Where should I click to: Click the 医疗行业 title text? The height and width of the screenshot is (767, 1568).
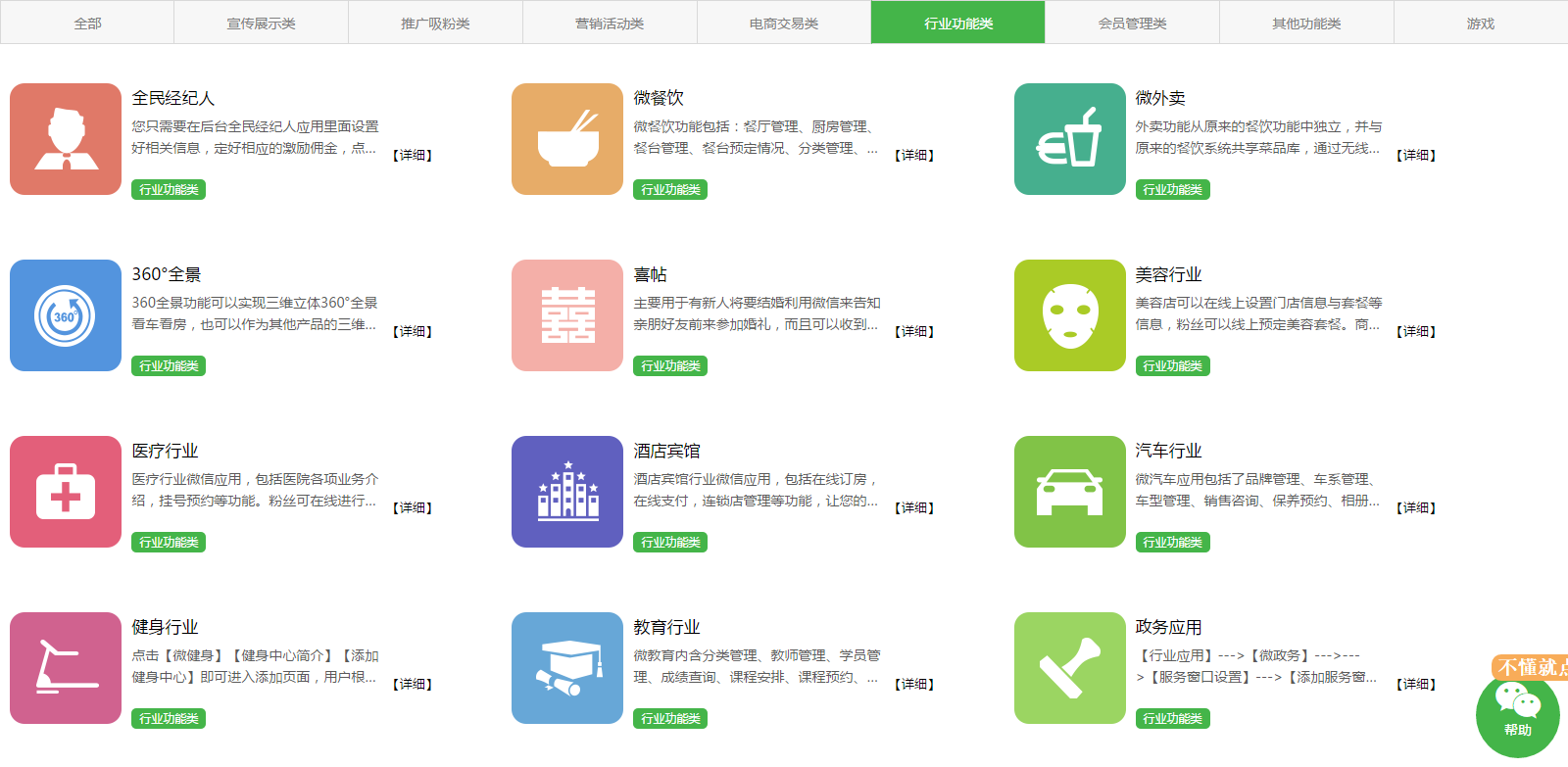(x=166, y=451)
